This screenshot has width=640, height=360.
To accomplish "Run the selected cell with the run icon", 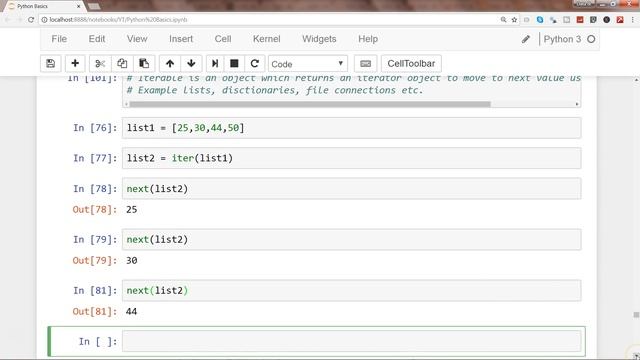I will coord(215,64).
